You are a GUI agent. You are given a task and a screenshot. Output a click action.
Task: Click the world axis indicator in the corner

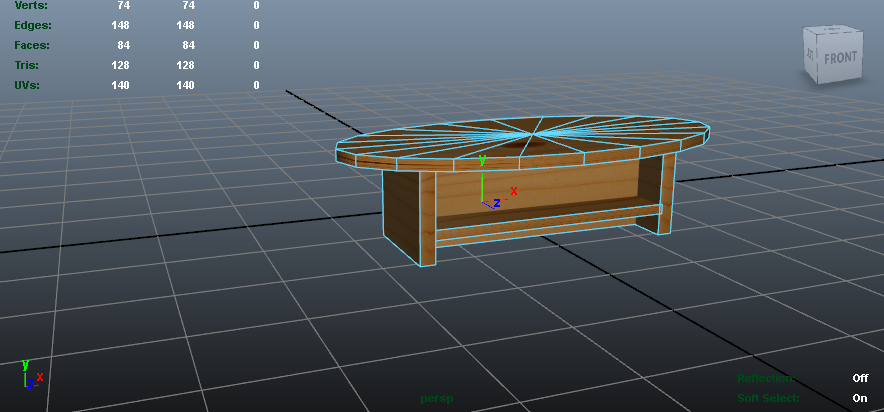tap(30, 375)
